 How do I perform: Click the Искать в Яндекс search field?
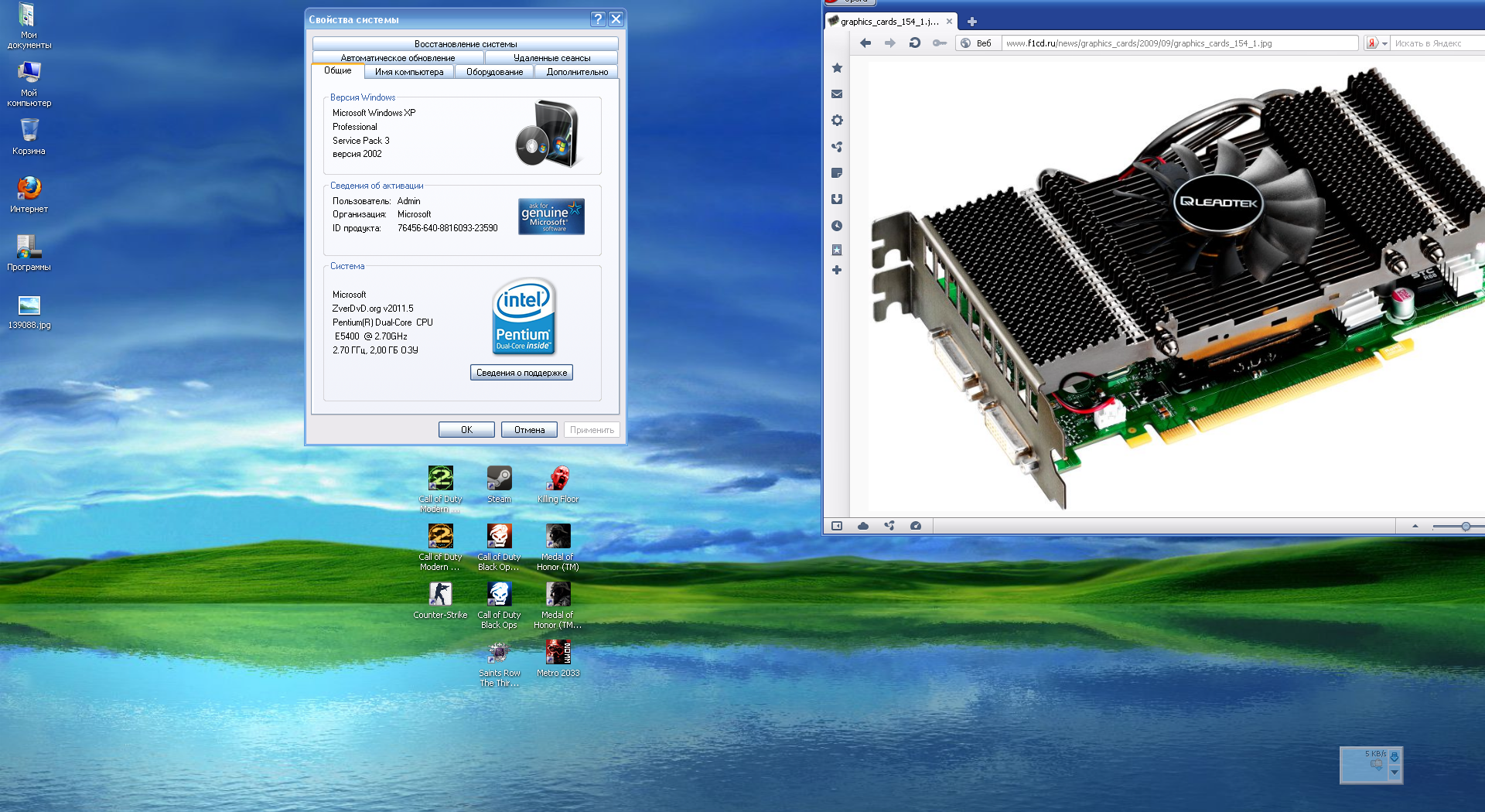pos(1437,43)
